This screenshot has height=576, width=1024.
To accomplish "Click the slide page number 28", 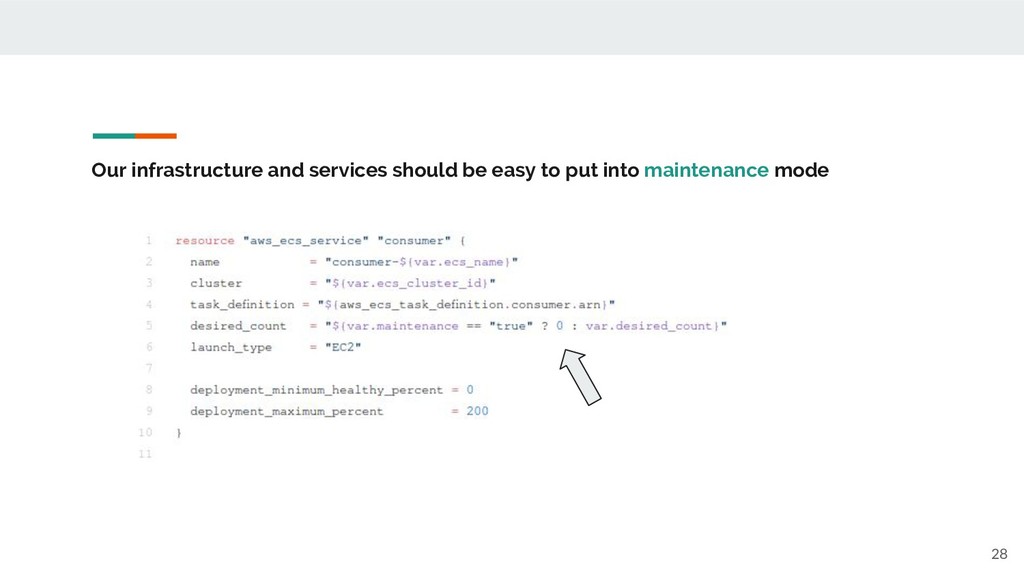I will [x=999, y=554].
